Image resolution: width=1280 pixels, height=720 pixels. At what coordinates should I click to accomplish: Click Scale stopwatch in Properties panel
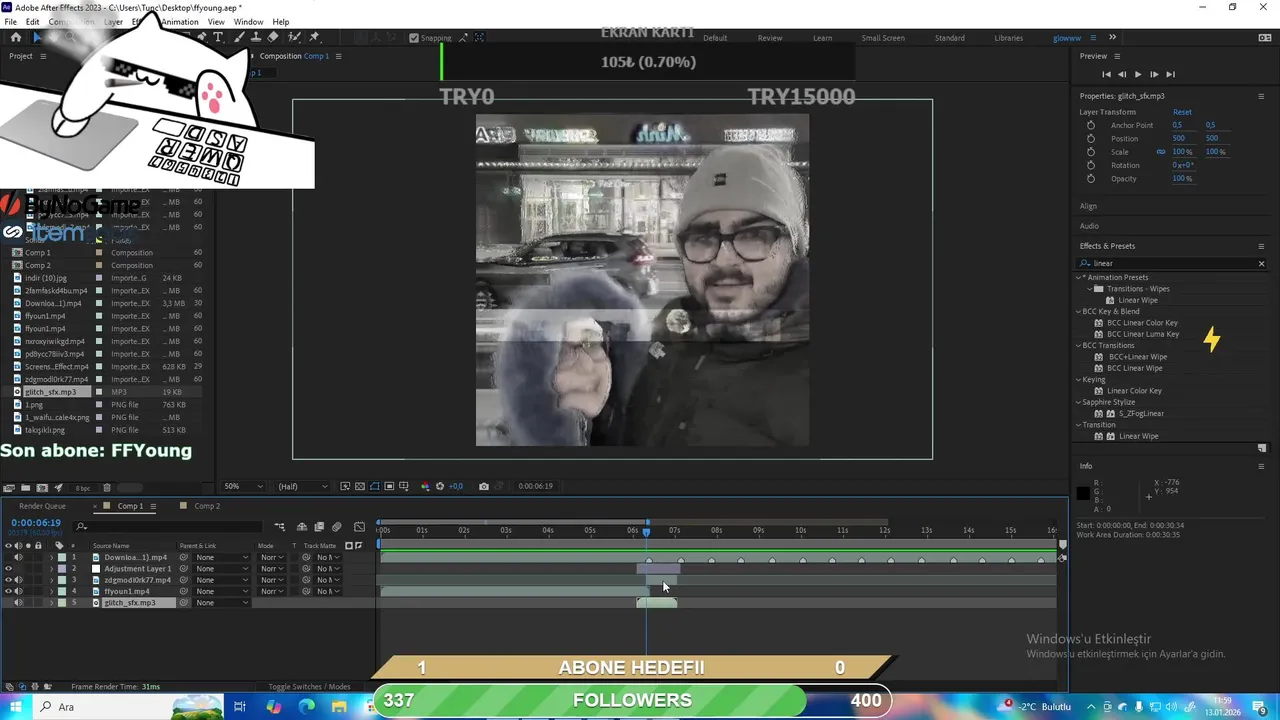(1091, 152)
